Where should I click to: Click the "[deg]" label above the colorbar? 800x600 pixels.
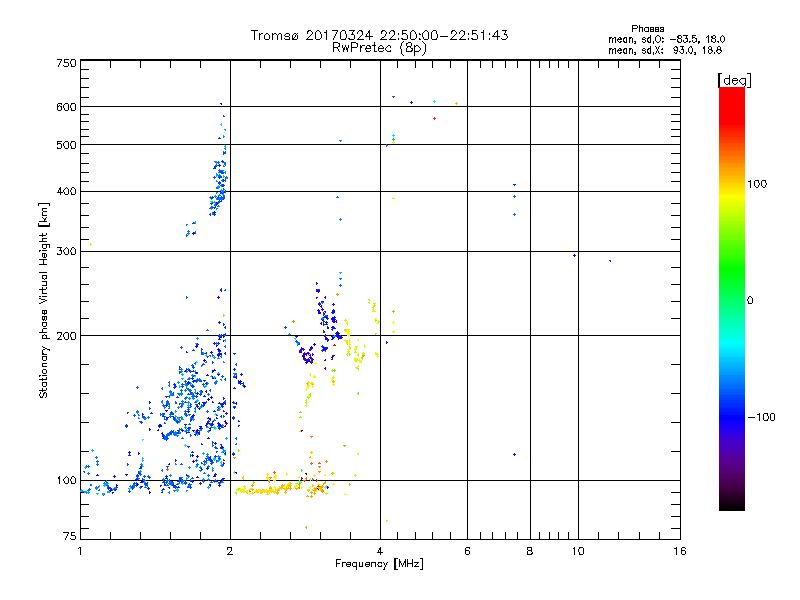[x=734, y=79]
